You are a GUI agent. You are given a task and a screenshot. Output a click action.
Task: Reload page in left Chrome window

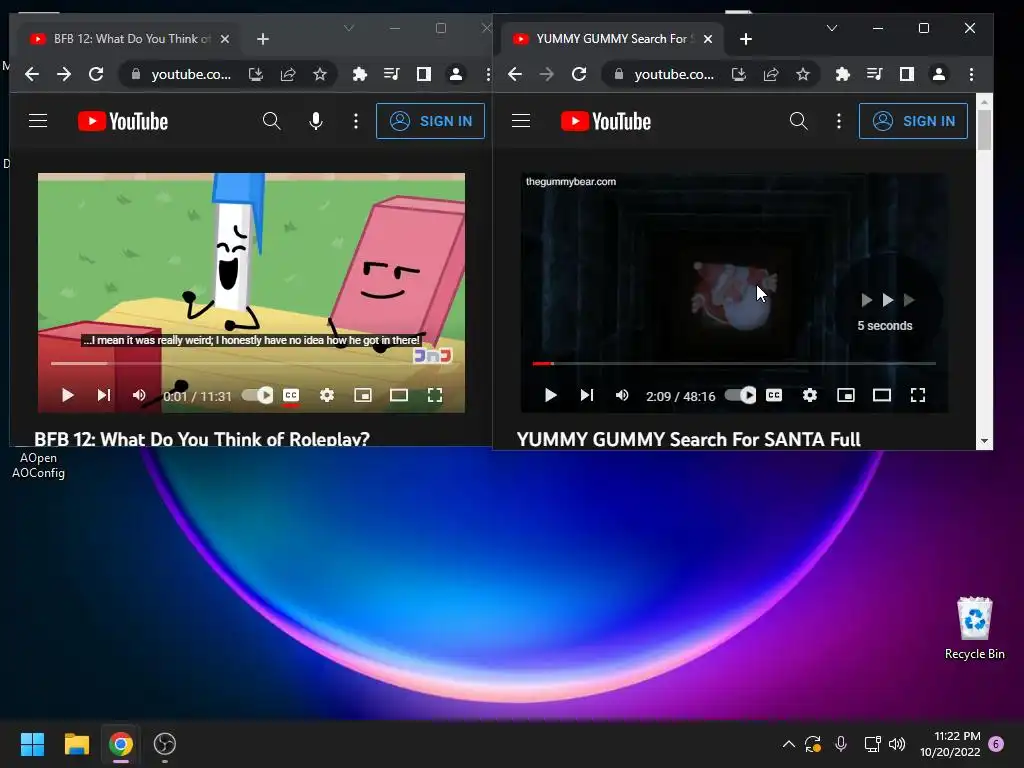coord(96,74)
